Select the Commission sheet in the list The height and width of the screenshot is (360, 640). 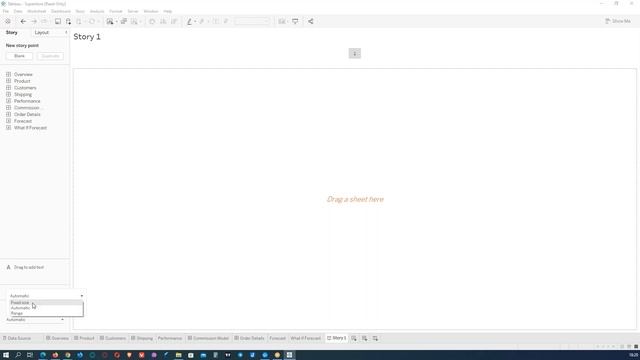(x=27, y=108)
